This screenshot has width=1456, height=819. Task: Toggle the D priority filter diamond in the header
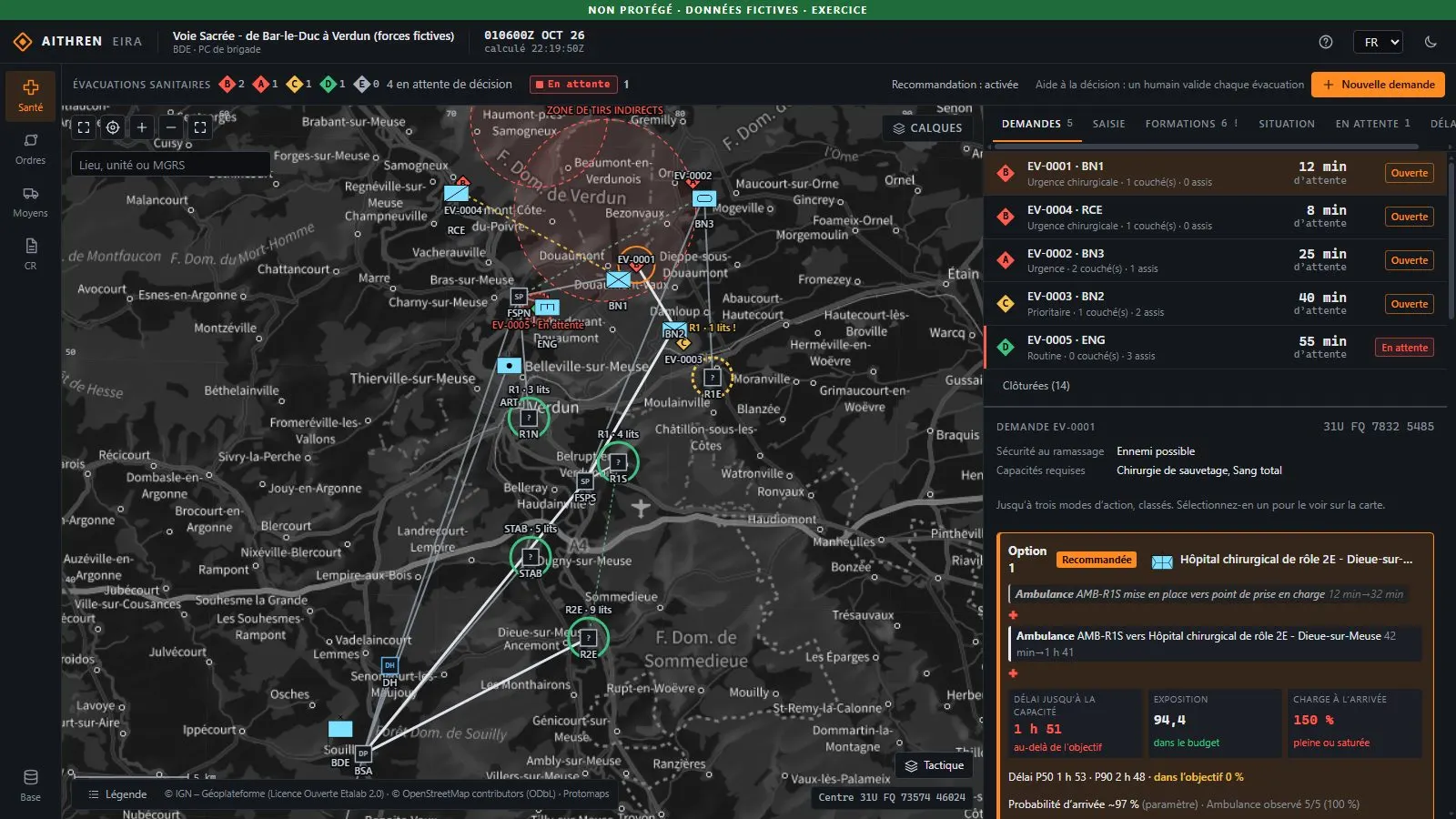(328, 85)
